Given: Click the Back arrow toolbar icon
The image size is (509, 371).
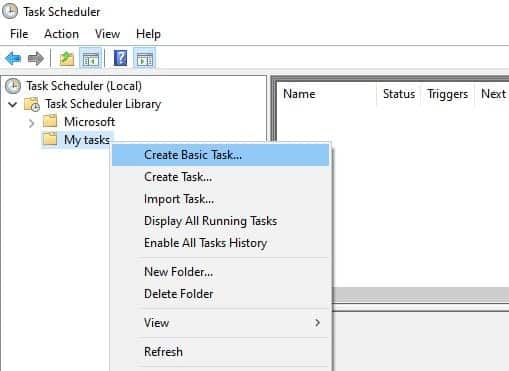Looking at the screenshot, I should point(13,59).
